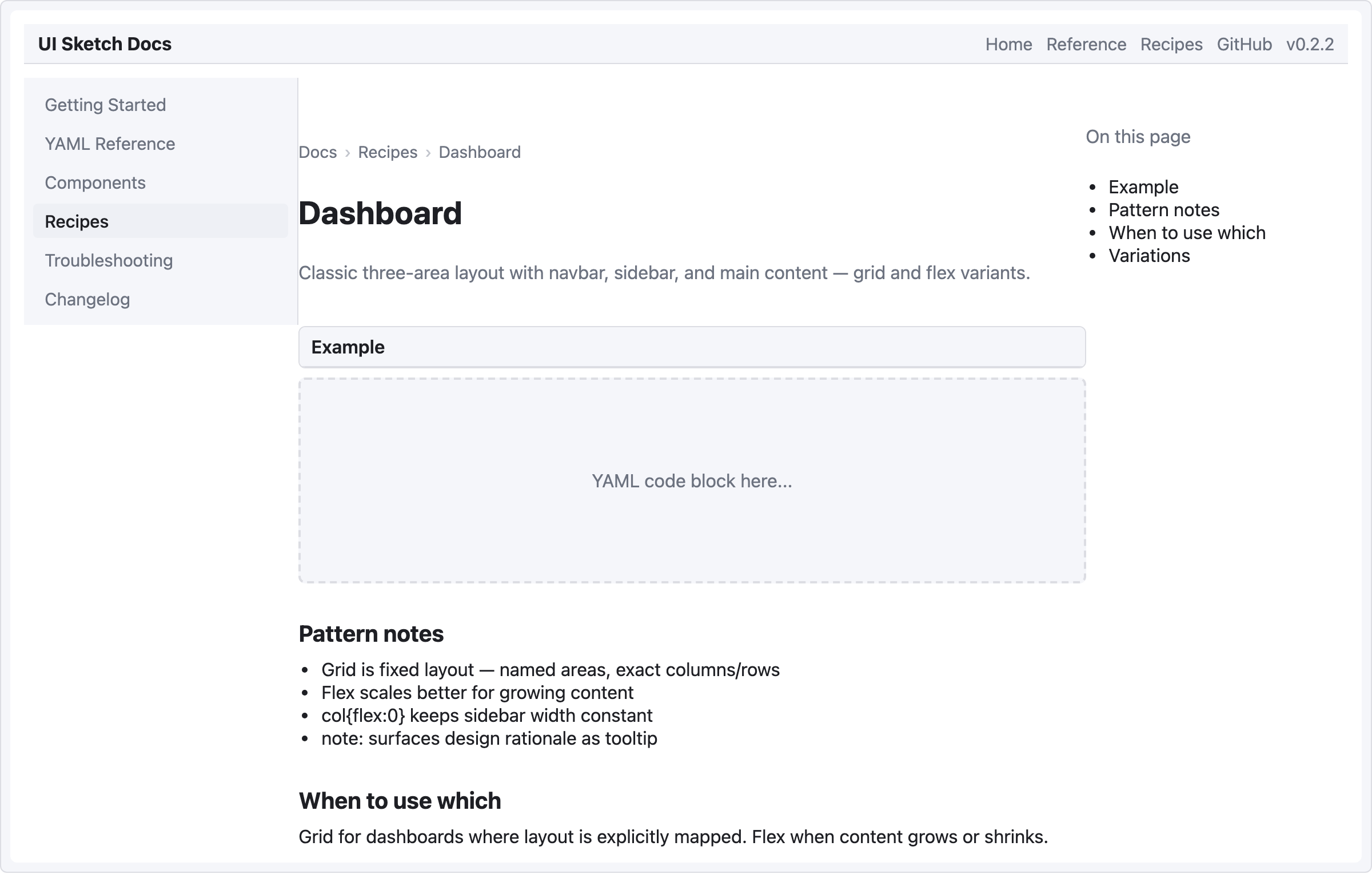Select Getting Started in the sidebar
The height and width of the screenshot is (874, 1372).
(105, 105)
